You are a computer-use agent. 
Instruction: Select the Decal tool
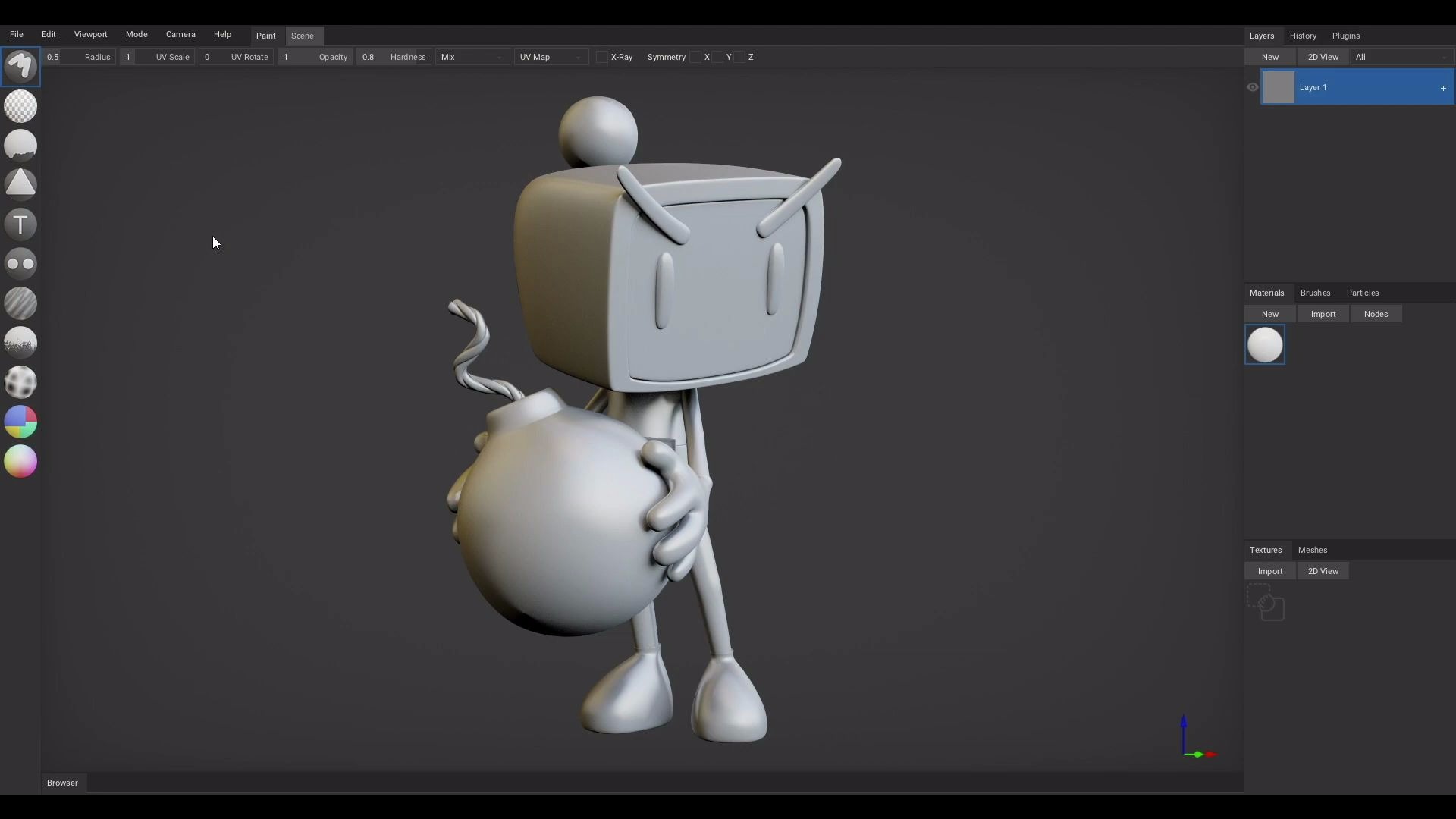(x=20, y=183)
